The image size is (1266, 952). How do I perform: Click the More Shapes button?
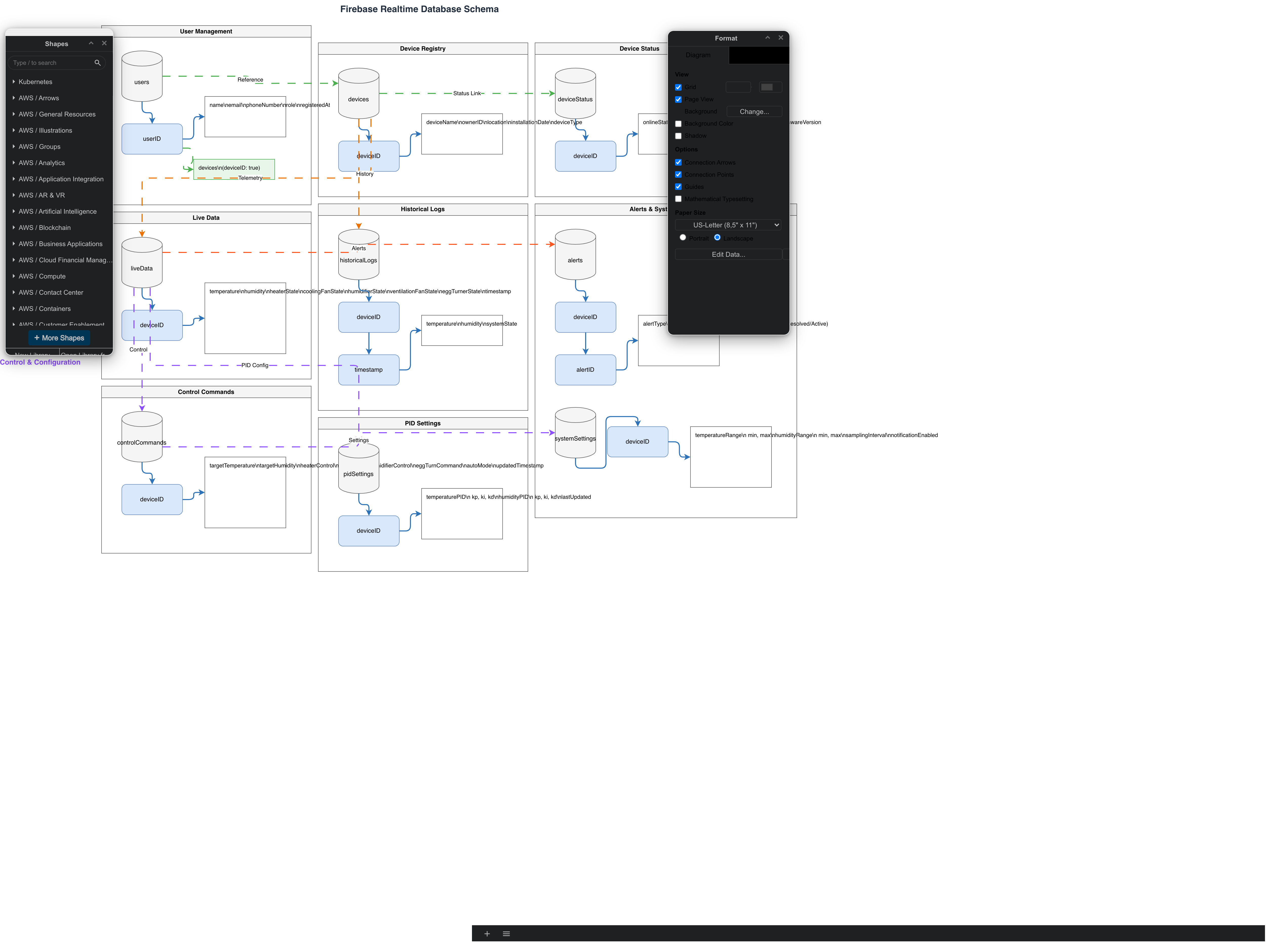click(x=59, y=338)
